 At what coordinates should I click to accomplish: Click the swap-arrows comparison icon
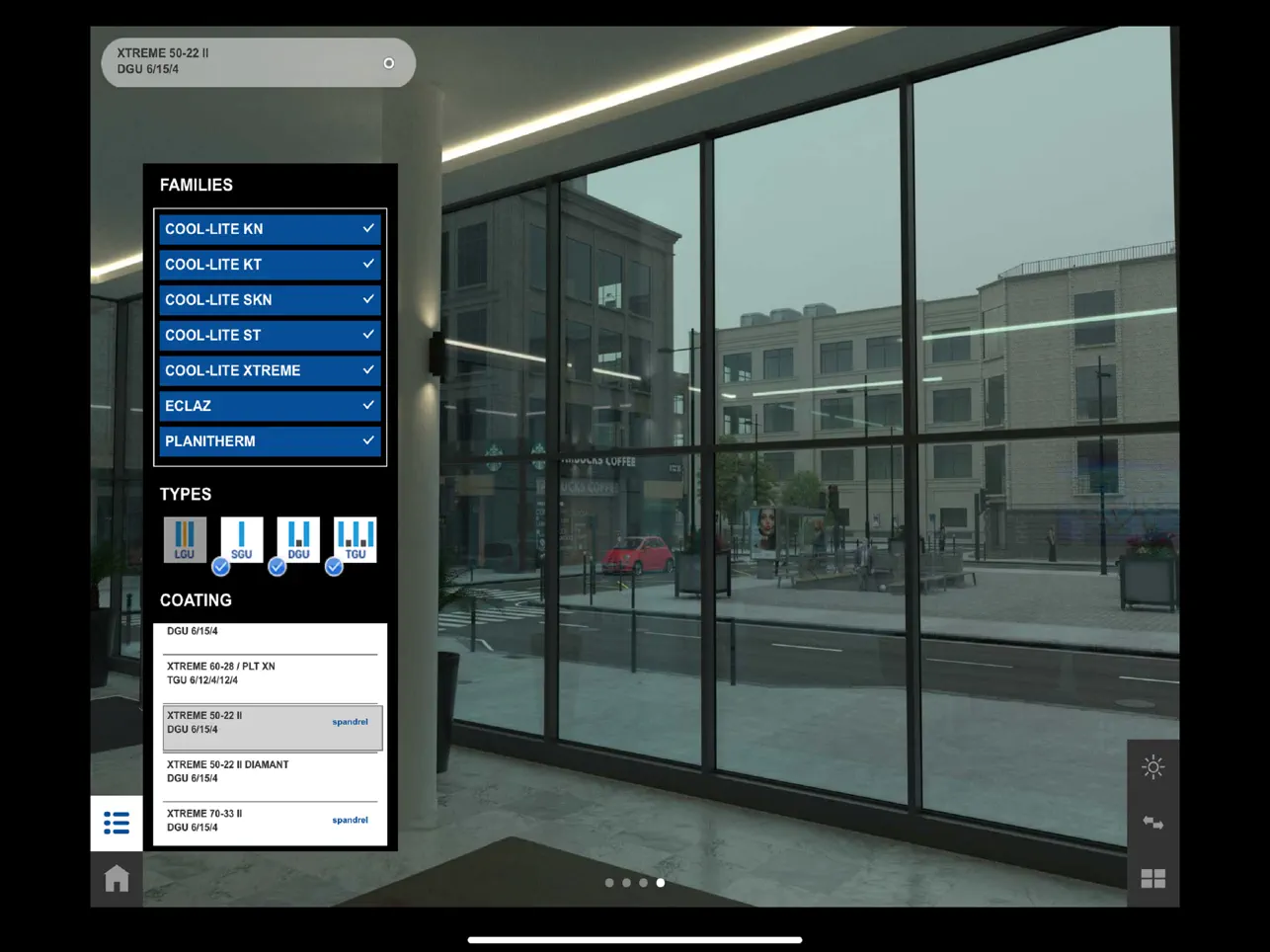tap(1152, 823)
